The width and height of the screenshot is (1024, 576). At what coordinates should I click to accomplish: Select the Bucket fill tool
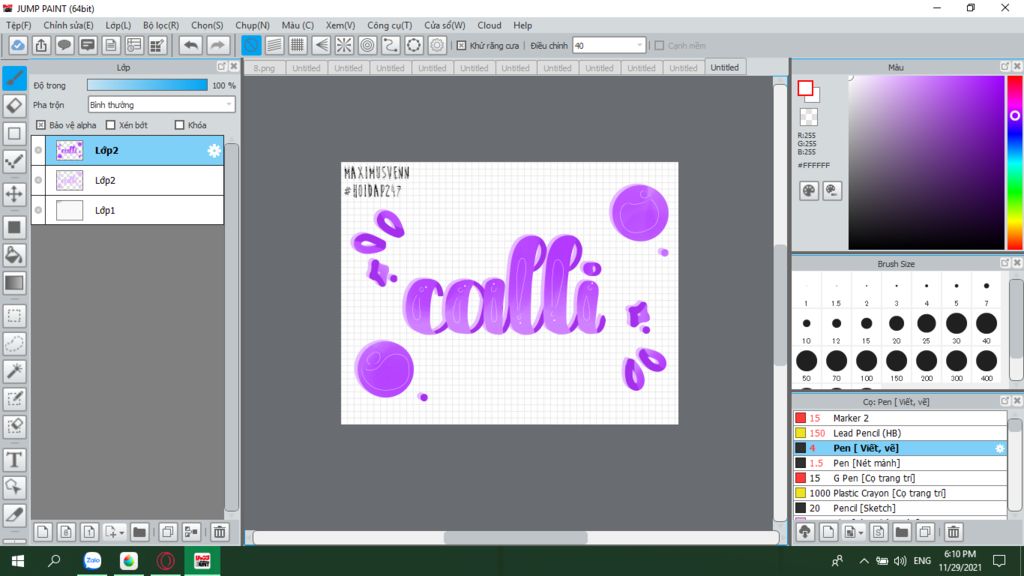14,255
